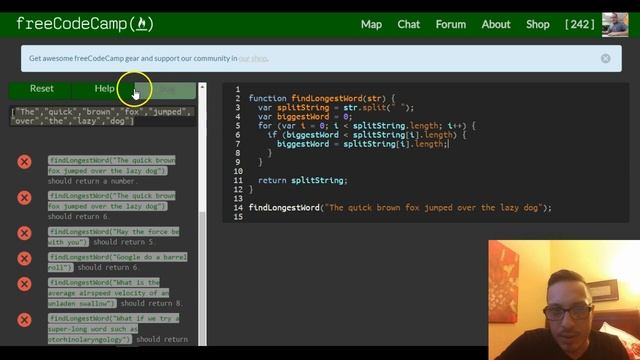This screenshot has height=360, width=640.
Task: Click the output array text box
Action: (x=102, y=116)
